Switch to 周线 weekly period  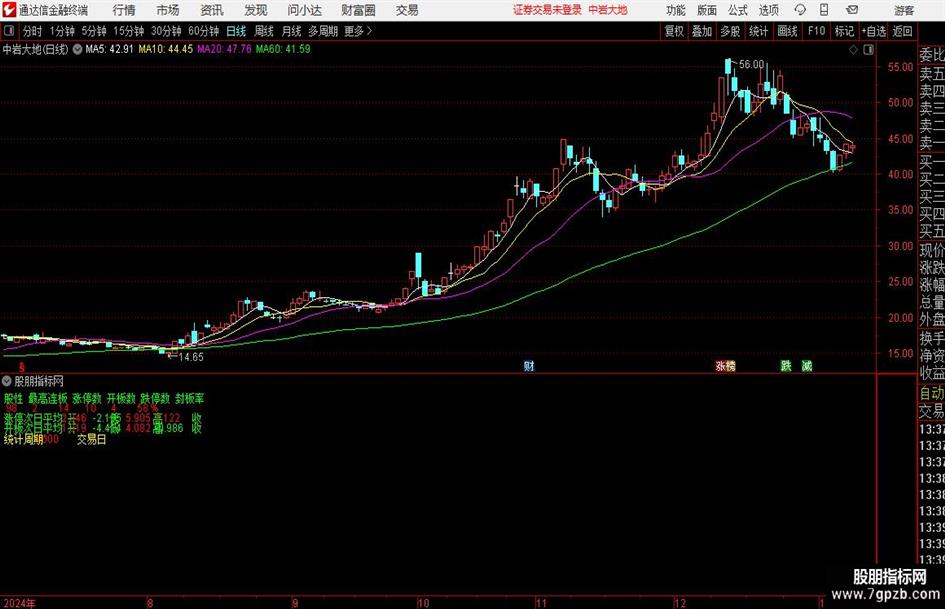click(264, 31)
